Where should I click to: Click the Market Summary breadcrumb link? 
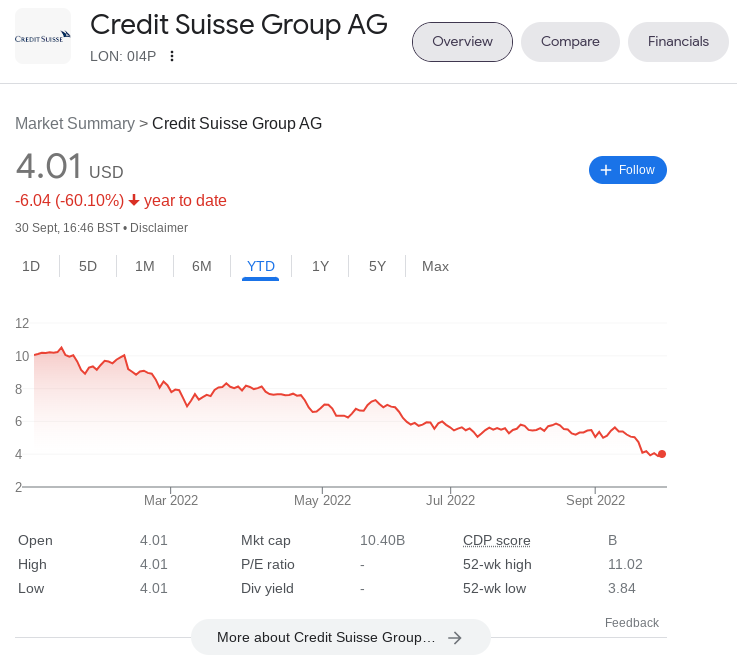pyautogui.click(x=75, y=123)
